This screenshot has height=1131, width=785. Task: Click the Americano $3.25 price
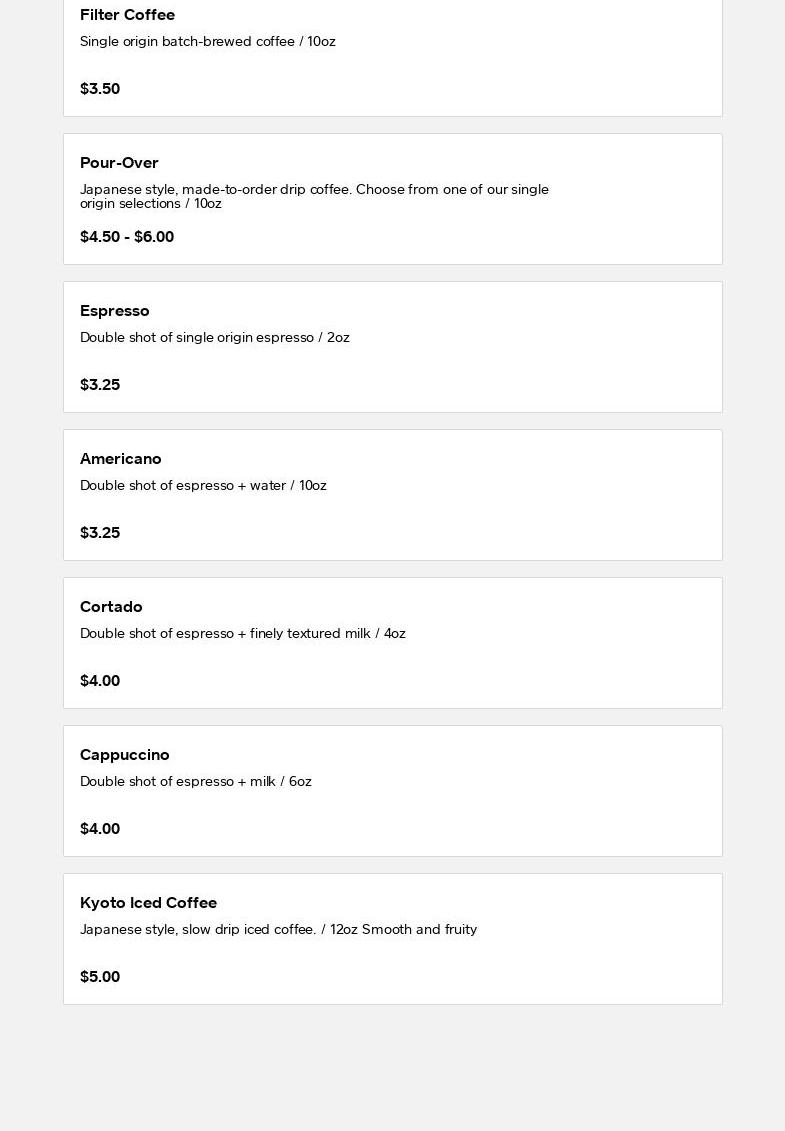[x=100, y=533]
